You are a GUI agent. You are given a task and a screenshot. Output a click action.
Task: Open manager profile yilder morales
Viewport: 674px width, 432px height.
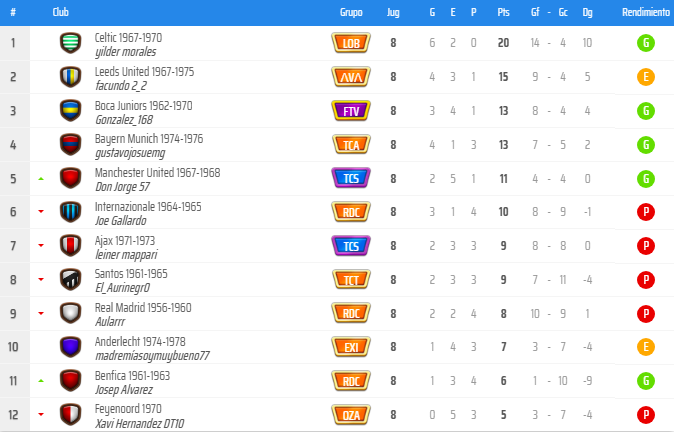[126, 52]
